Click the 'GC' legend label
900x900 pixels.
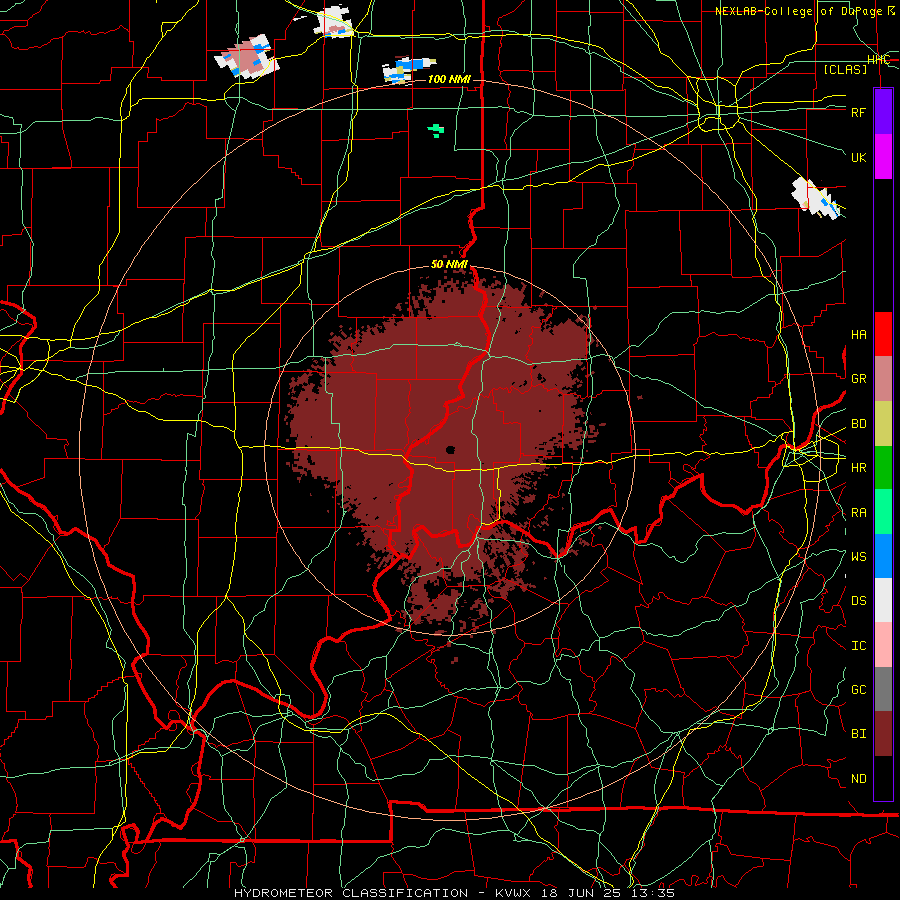858,690
